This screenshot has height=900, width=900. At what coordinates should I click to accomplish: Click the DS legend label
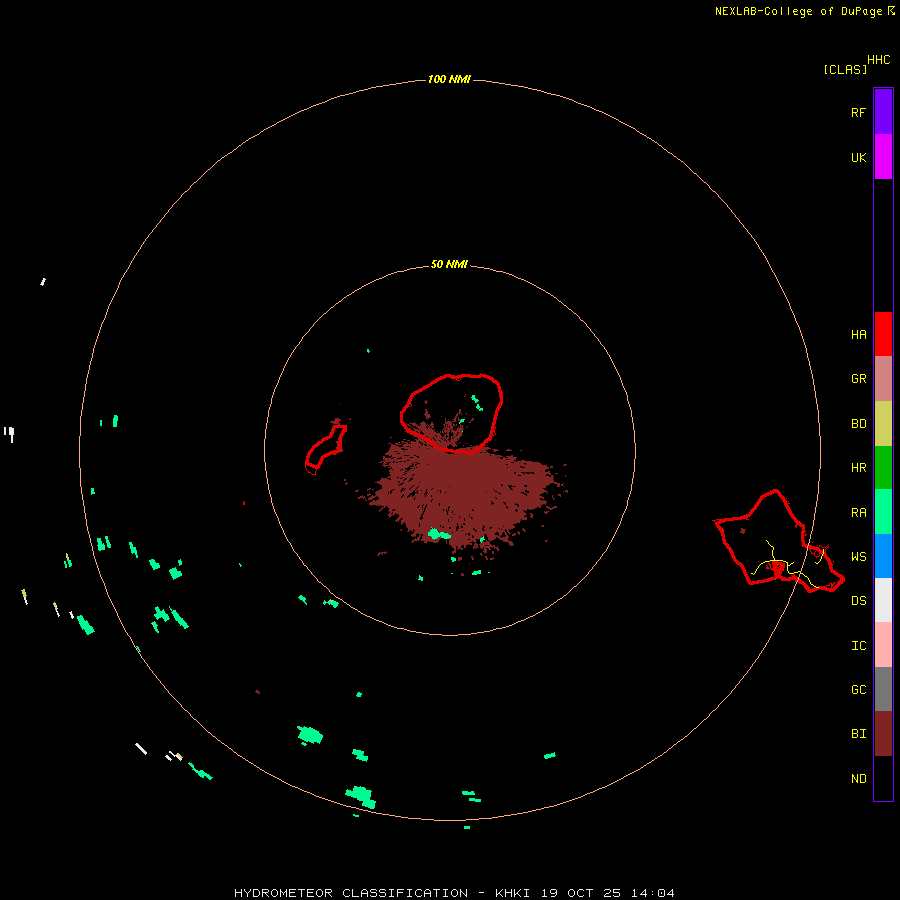pyautogui.click(x=858, y=601)
